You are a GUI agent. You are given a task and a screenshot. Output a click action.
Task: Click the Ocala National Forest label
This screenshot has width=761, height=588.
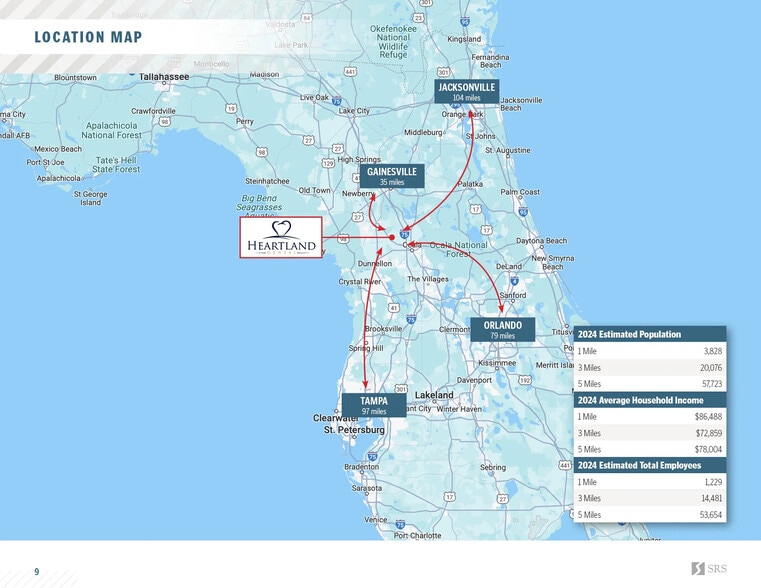tap(459, 249)
